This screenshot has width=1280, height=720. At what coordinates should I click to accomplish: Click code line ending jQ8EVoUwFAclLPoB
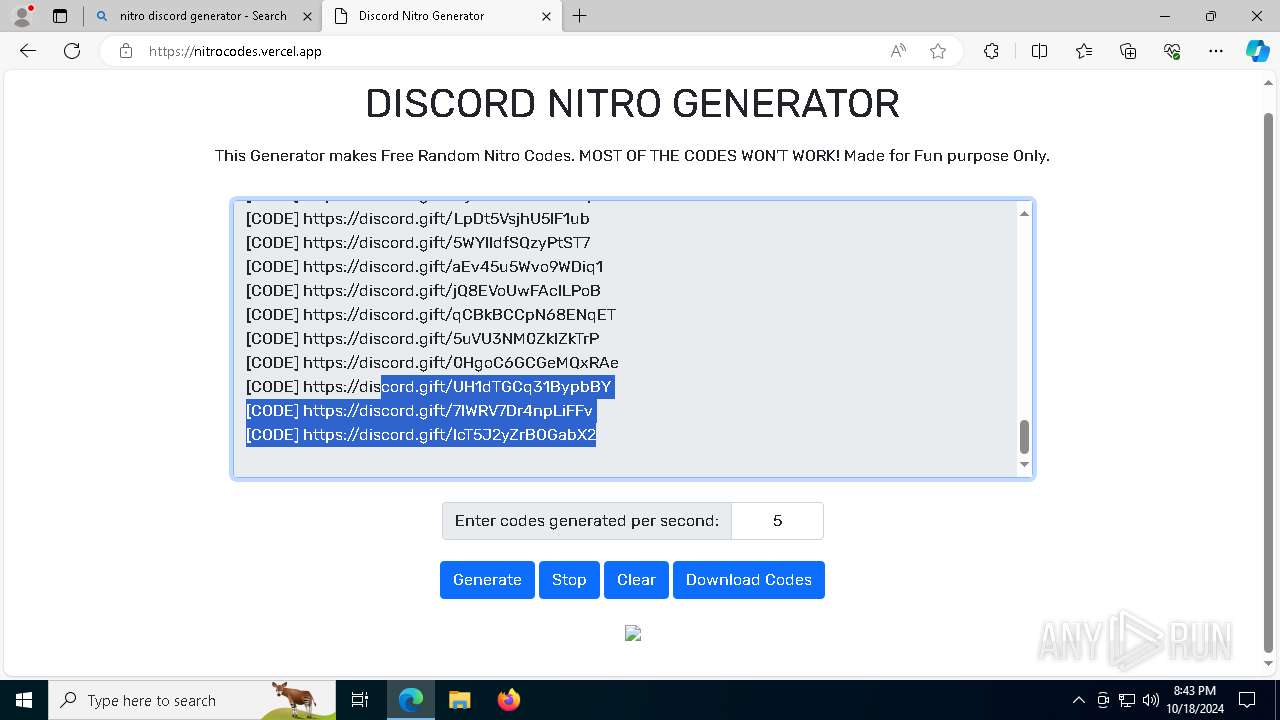click(x=423, y=290)
